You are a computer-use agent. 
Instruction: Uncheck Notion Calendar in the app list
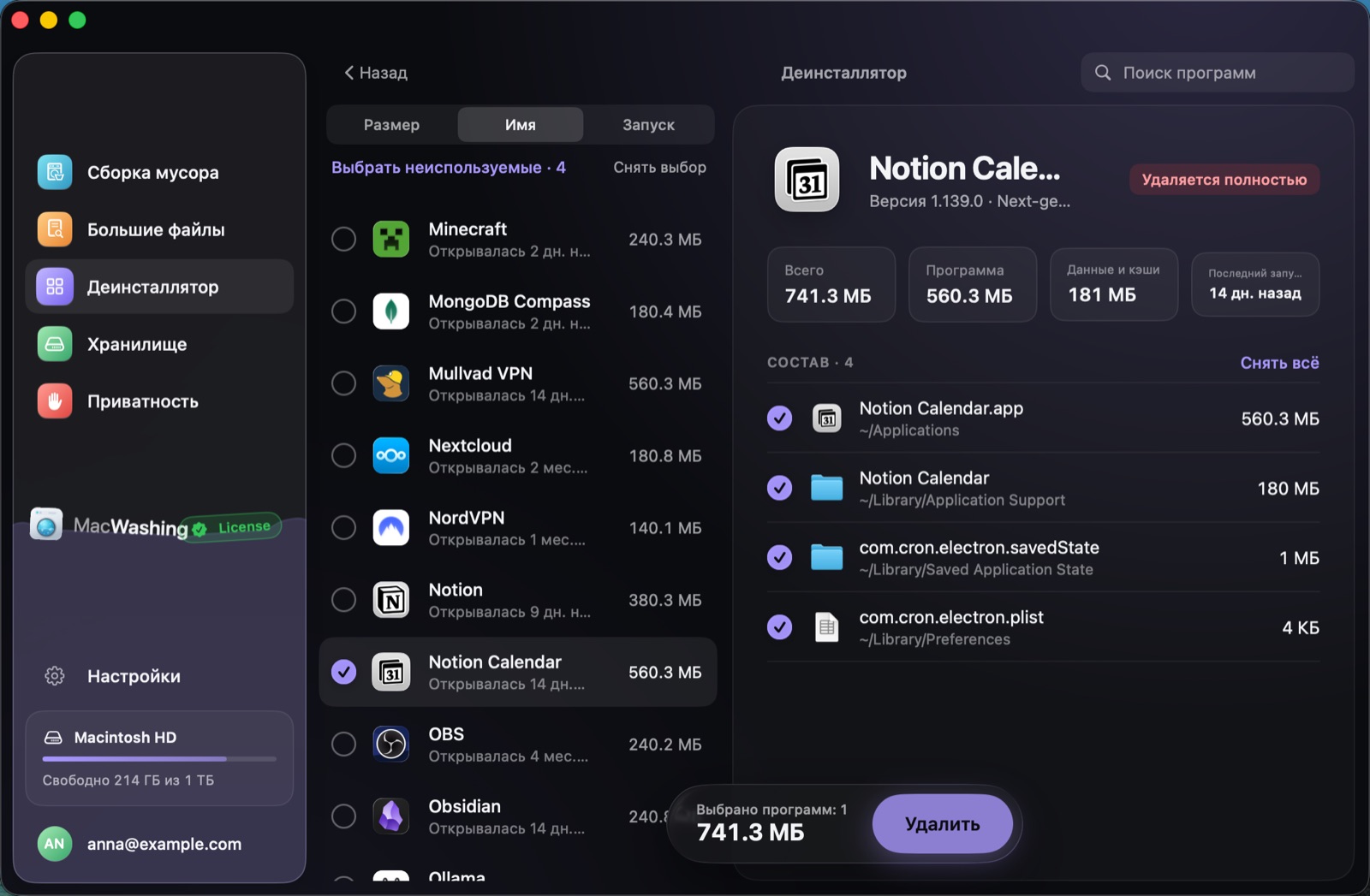343,673
